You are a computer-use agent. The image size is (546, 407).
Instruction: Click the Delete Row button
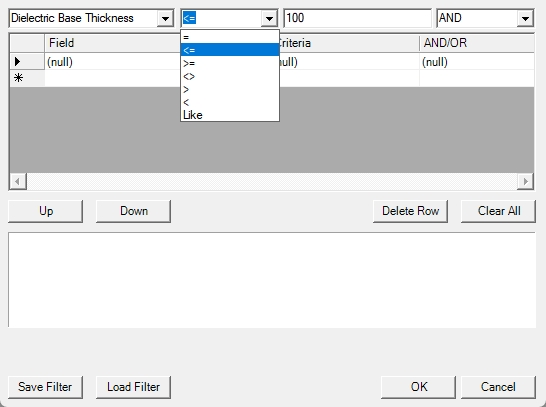410,211
